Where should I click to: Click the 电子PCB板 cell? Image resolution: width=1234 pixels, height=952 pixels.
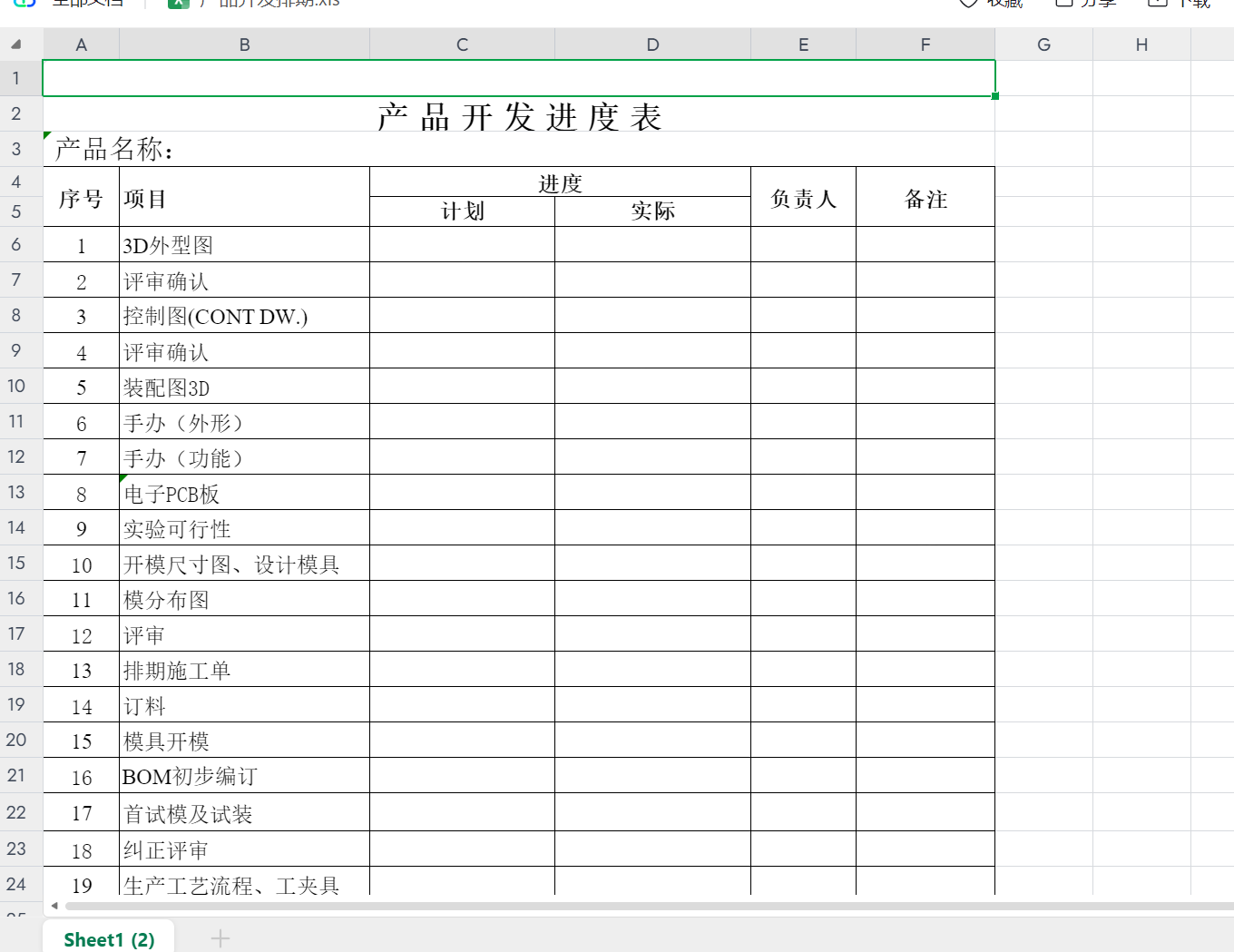point(245,493)
